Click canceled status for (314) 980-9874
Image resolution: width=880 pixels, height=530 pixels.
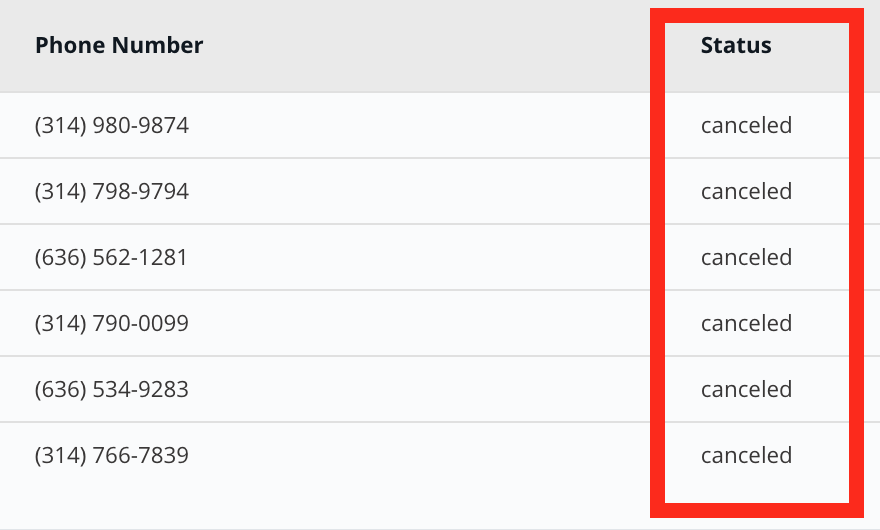click(x=746, y=125)
